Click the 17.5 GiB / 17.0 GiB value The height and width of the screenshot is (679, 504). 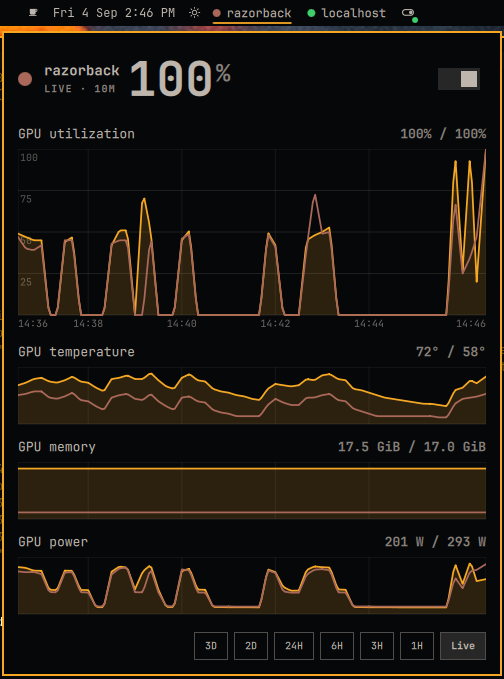pyautogui.click(x=412, y=447)
